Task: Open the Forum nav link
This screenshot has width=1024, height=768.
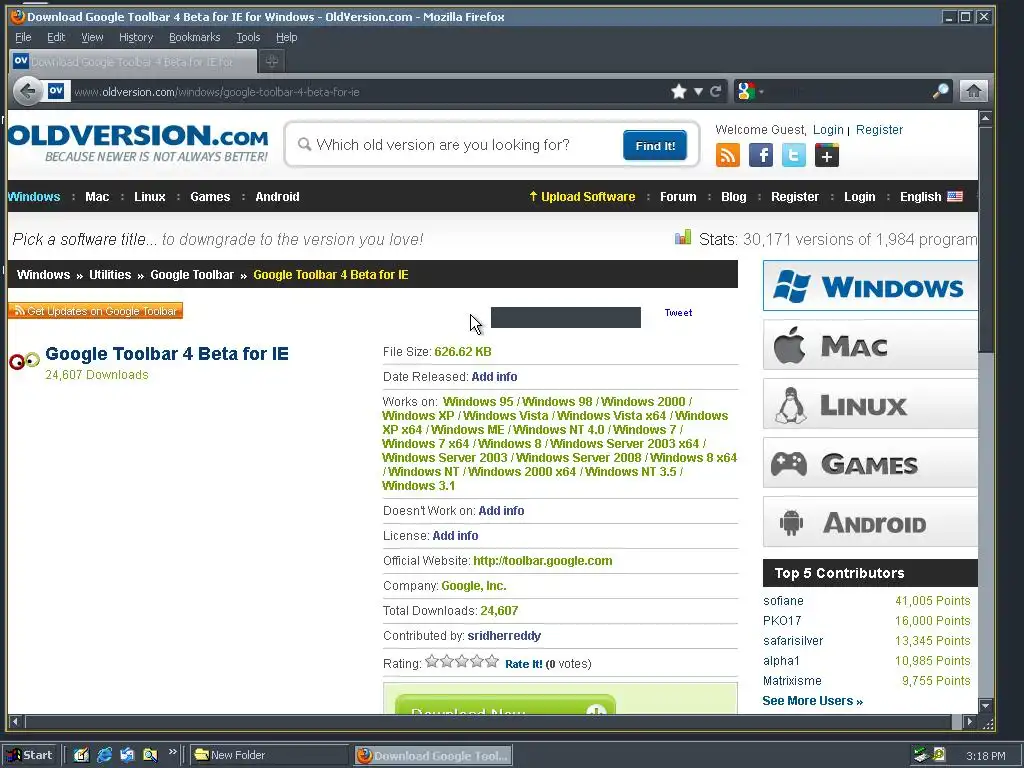Action: point(678,197)
